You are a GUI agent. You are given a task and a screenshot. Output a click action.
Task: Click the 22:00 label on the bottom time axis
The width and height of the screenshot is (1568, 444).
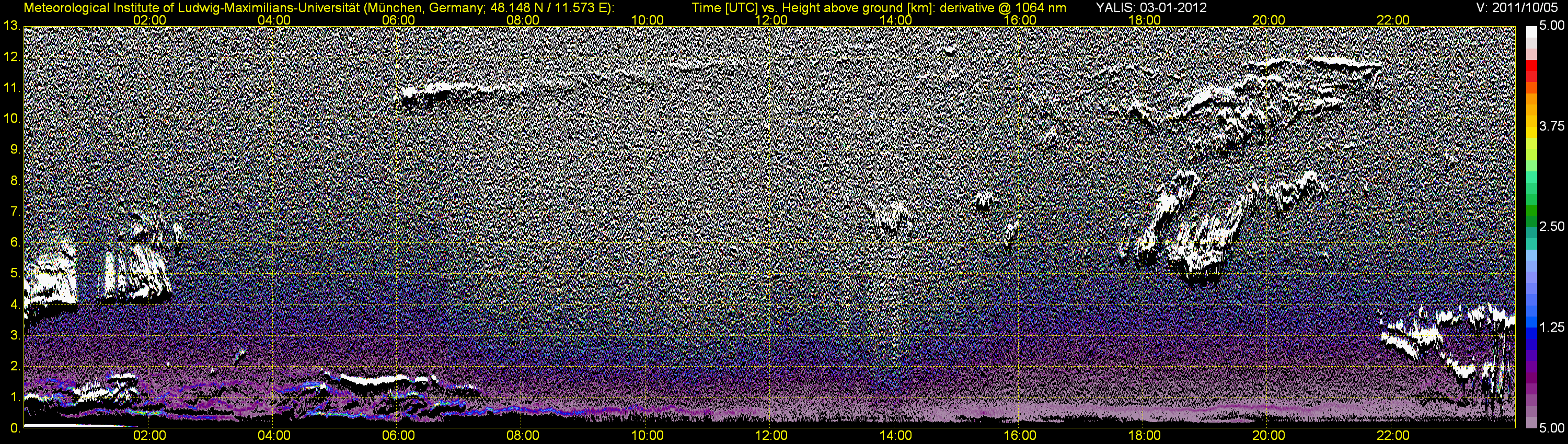click(x=1393, y=436)
